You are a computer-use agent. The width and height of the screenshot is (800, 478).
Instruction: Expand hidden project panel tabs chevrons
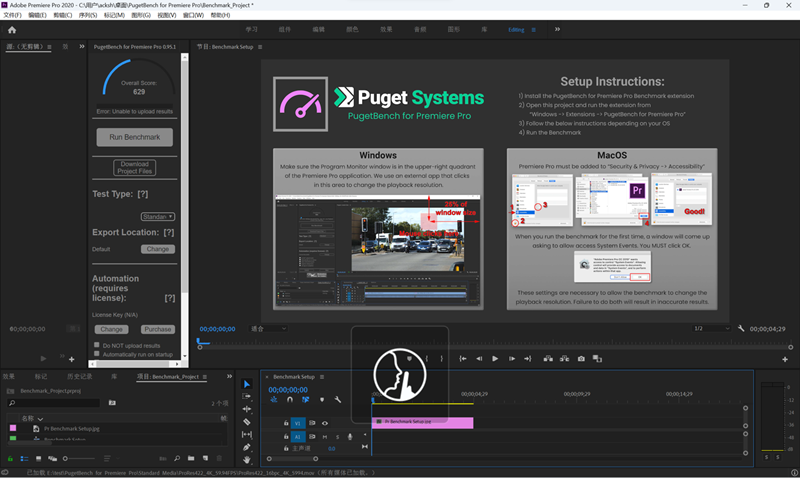click(x=229, y=376)
